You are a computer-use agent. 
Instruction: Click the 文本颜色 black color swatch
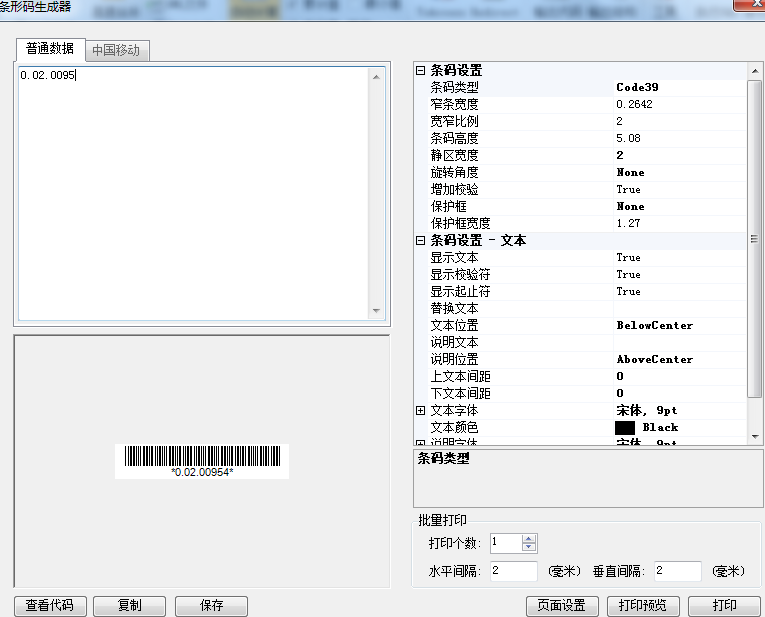pos(625,428)
